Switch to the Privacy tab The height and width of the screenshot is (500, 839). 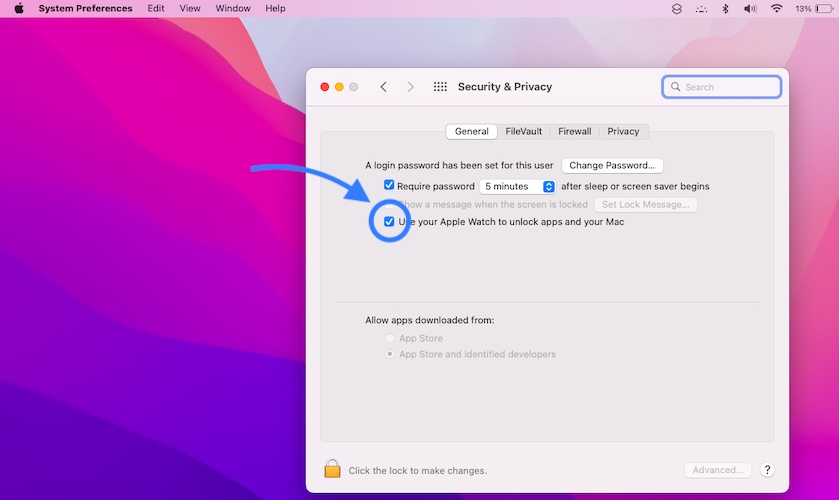[623, 131]
